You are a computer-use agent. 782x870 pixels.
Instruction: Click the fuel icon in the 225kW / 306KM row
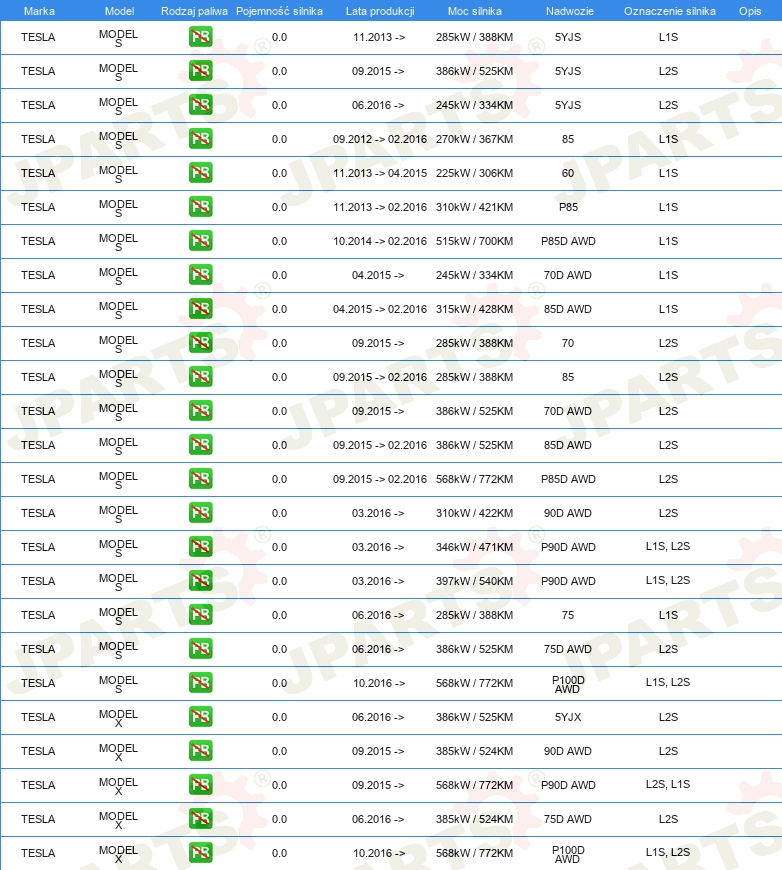(200, 173)
